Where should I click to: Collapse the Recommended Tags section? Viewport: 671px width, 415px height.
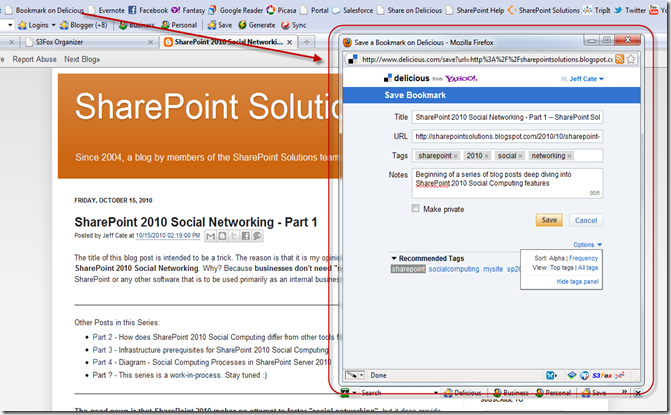tap(394, 258)
